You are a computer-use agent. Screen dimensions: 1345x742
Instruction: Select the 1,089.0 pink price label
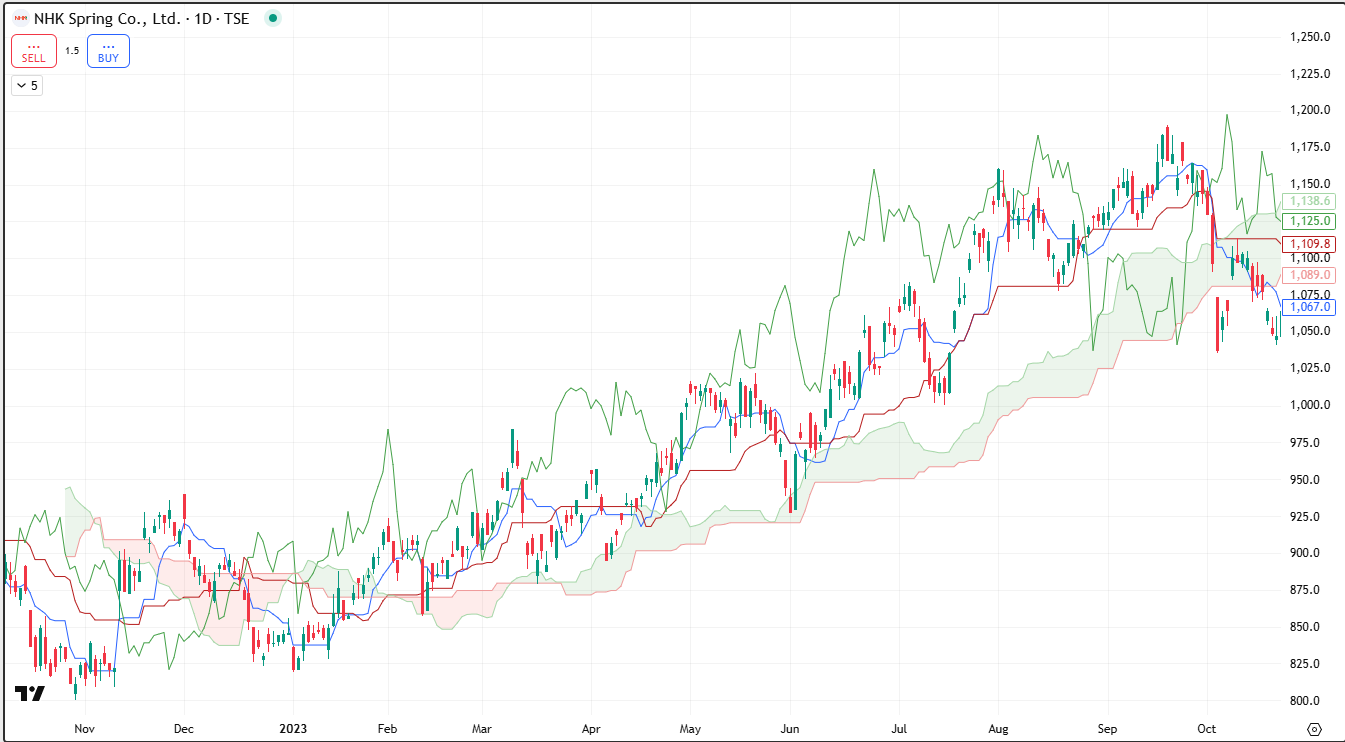1310,274
